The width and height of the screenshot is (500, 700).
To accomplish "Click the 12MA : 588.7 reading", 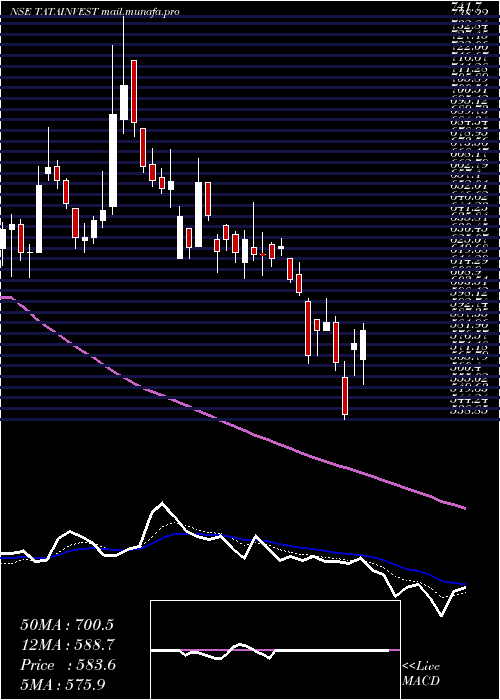I will [x=67, y=645].
